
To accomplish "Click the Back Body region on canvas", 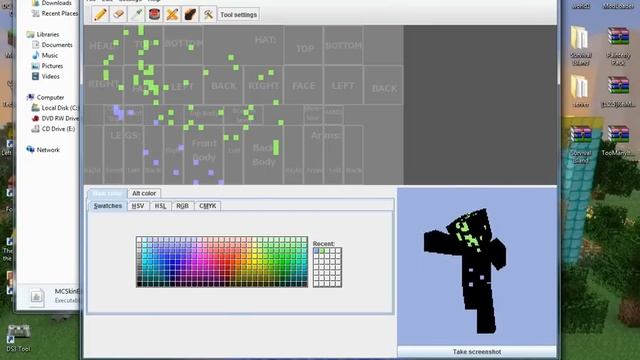I will (264, 155).
